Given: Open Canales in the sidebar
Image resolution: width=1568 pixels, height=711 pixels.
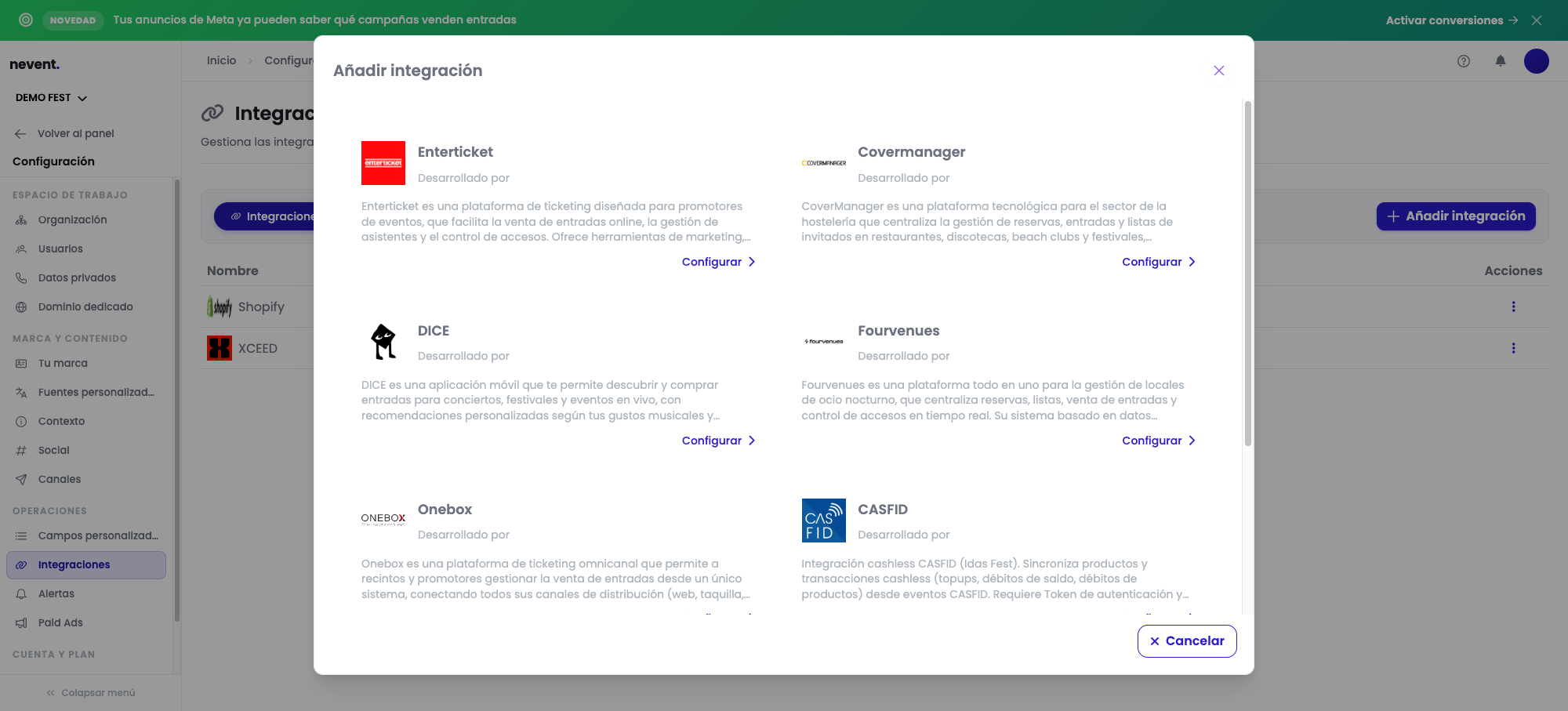Looking at the screenshot, I should click(86, 480).
